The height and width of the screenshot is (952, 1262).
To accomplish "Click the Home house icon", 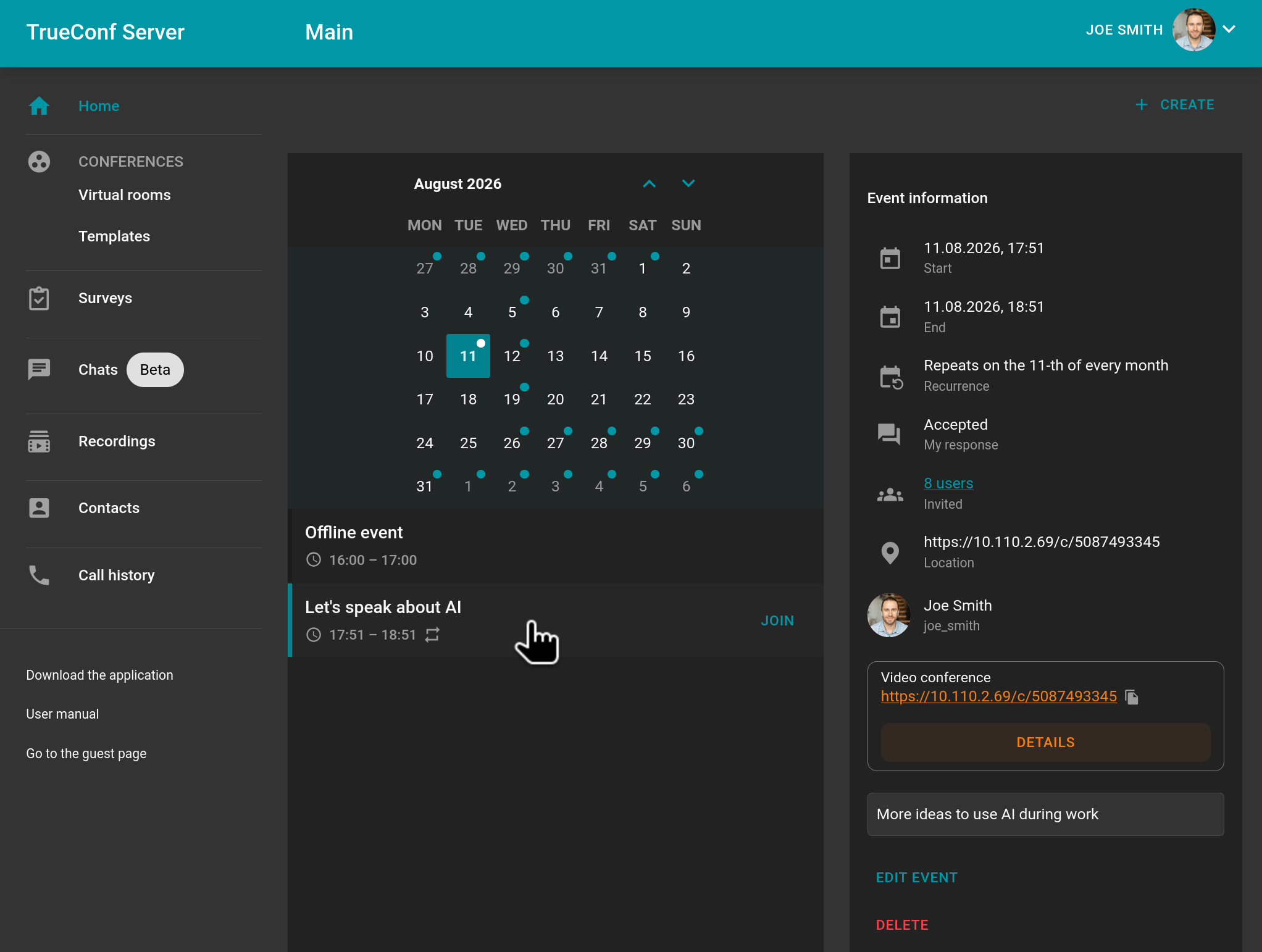I will (x=39, y=106).
